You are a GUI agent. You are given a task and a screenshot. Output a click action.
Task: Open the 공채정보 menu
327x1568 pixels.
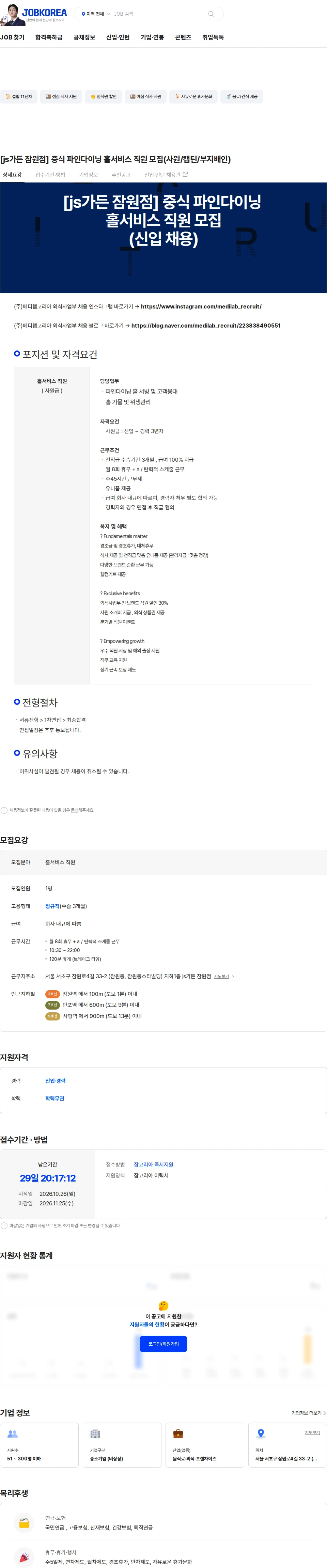[84, 38]
